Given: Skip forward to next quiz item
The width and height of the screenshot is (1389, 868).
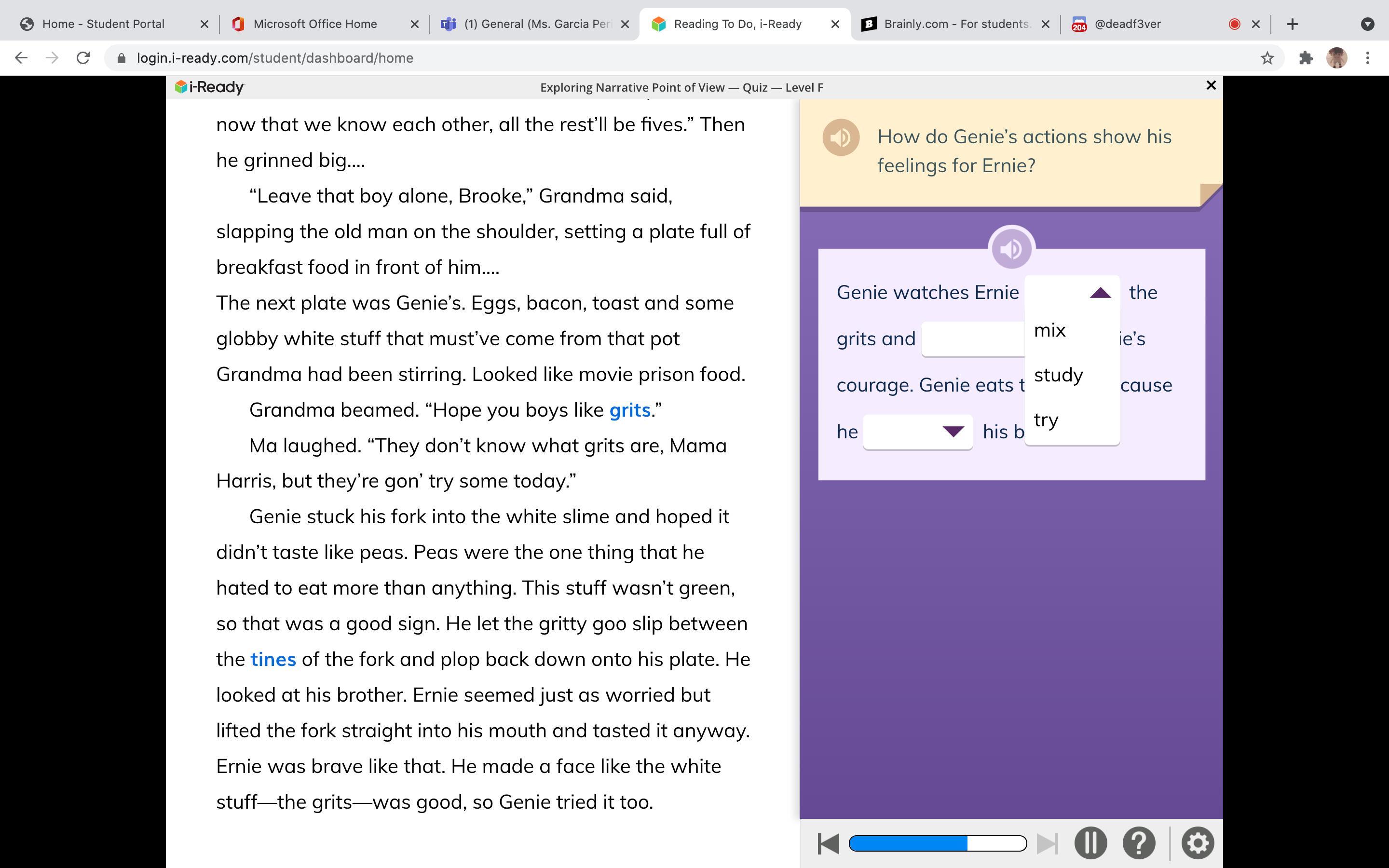Looking at the screenshot, I should pos(1047,843).
